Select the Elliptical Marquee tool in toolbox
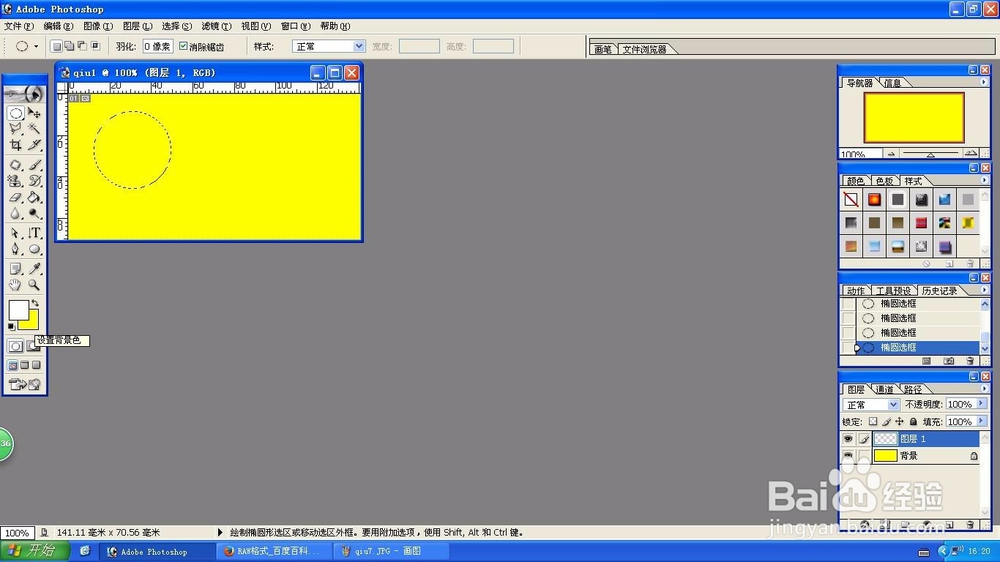Screen dimensions: 1000x562 [16, 114]
